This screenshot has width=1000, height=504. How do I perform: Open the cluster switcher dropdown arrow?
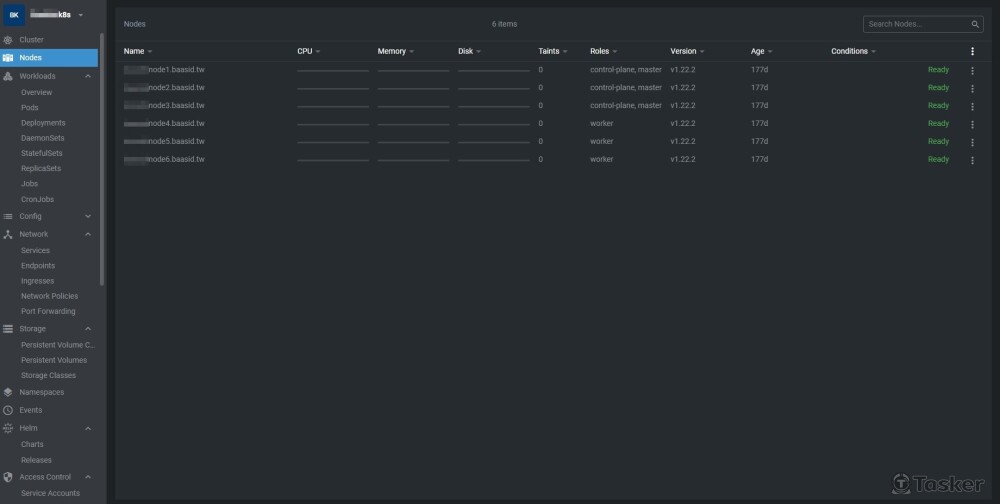click(81, 15)
